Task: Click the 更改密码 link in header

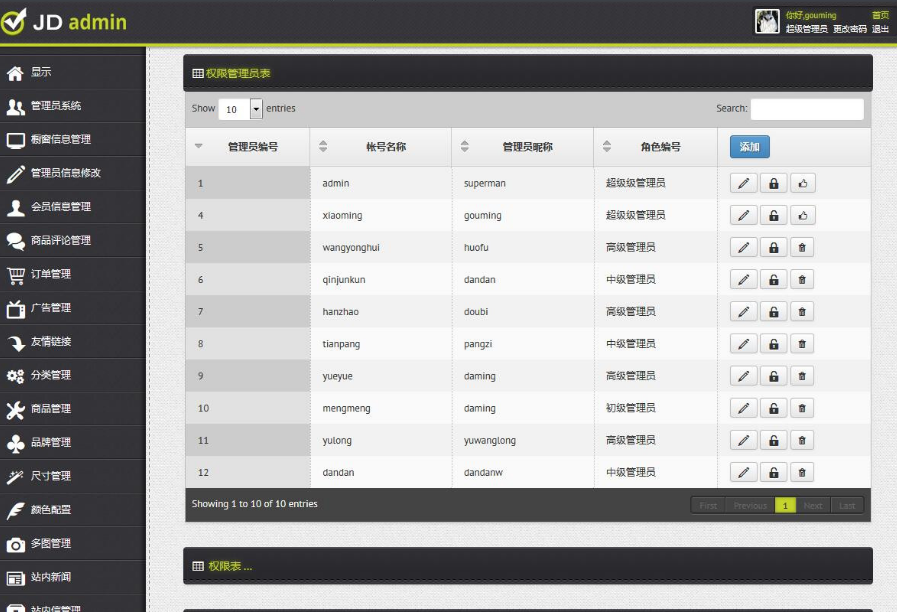Action: tap(850, 29)
